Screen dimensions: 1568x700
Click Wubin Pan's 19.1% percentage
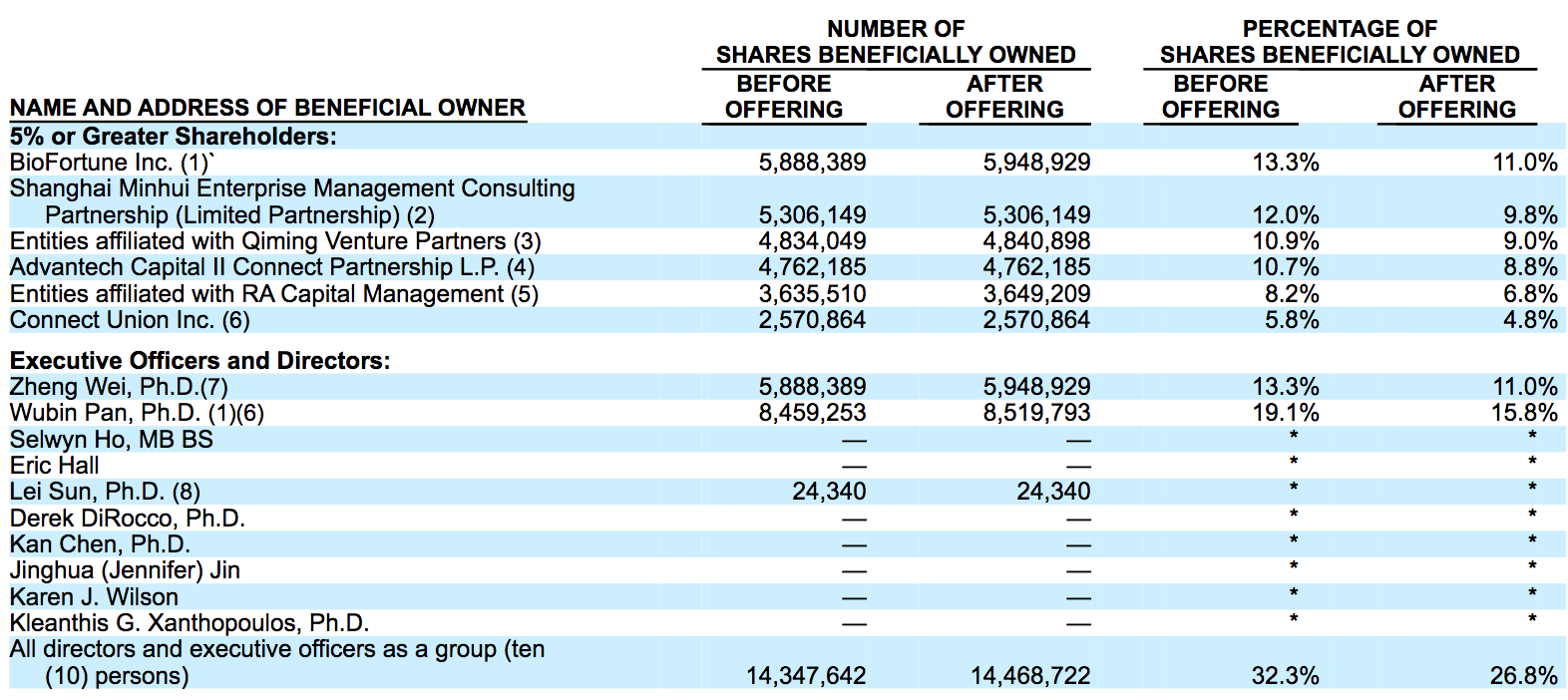pos(1286,413)
